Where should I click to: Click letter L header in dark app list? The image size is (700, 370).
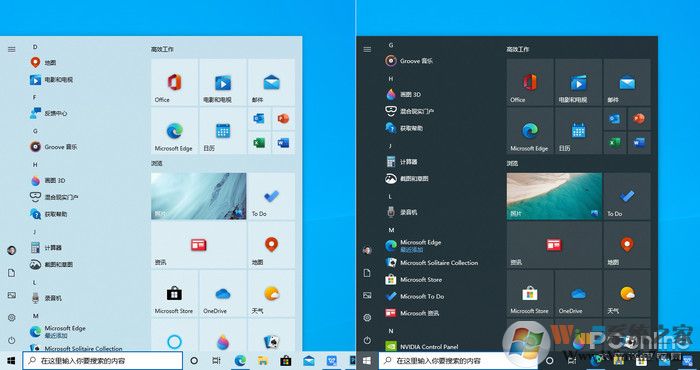coord(390,196)
